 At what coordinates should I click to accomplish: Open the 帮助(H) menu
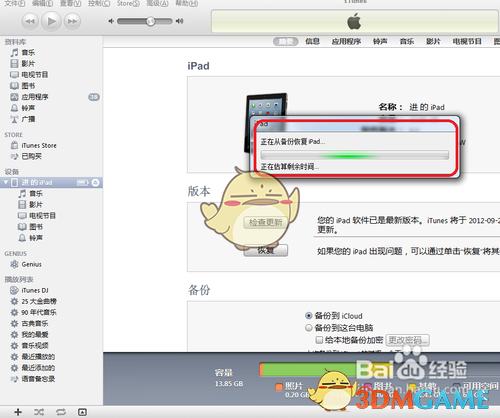click(x=187, y=3)
